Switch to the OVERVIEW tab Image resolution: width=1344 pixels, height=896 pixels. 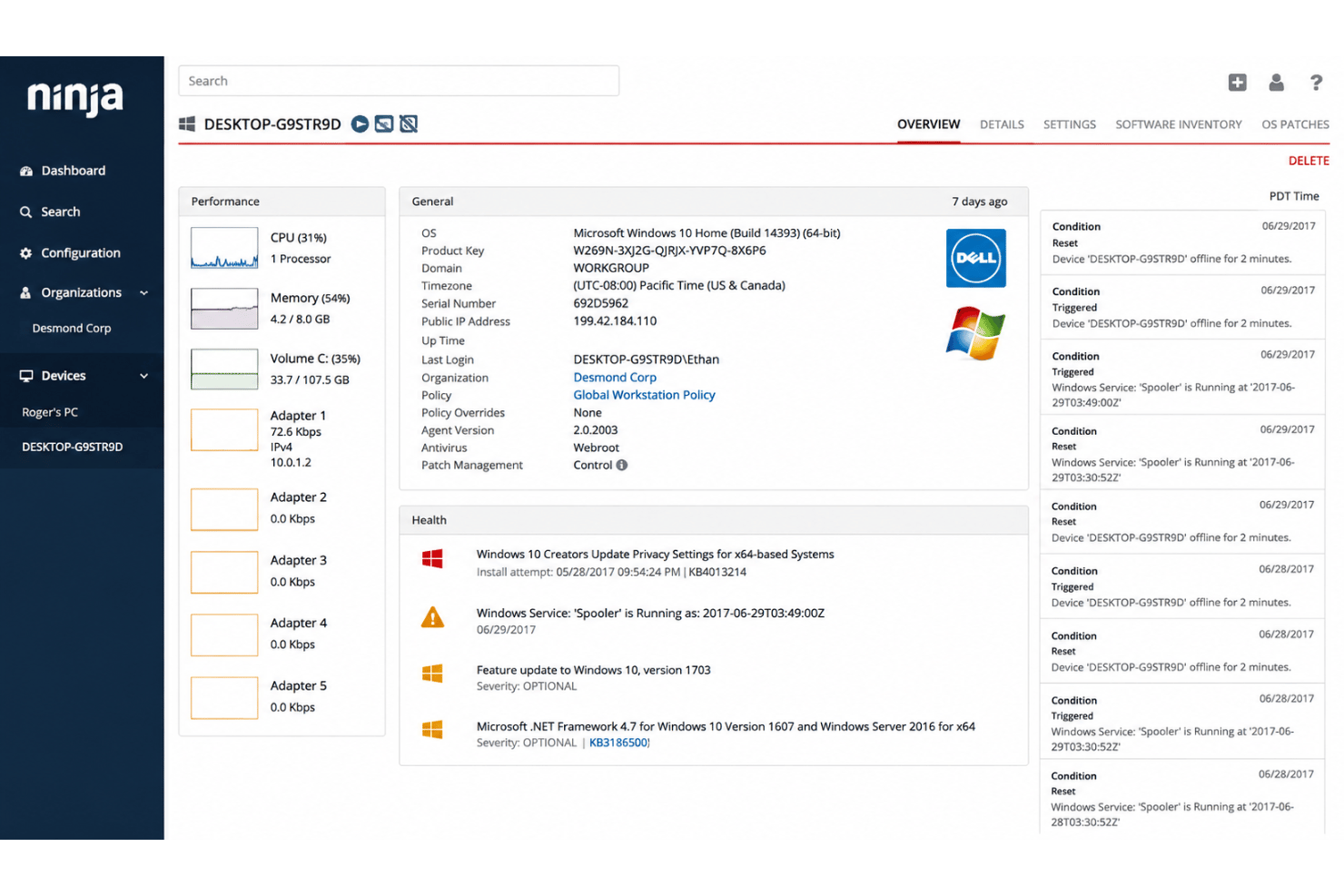[928, 124]
